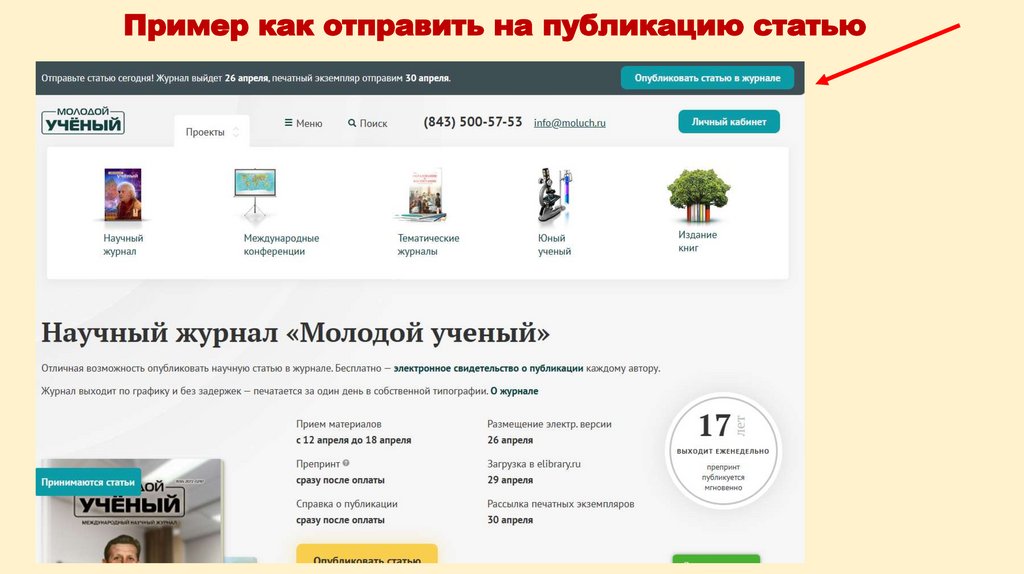Click 'Размещение электр. версии' label
Image resolution: width=1024 pixels, height=574 pixels.
tap(549, 424)
